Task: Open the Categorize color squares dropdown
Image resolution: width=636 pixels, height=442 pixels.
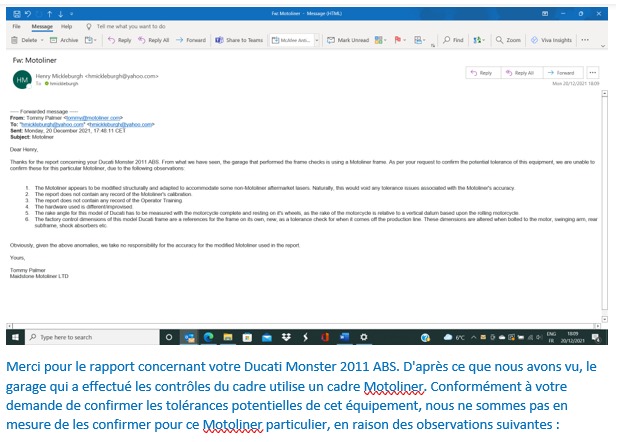Action: click(380, 40)
